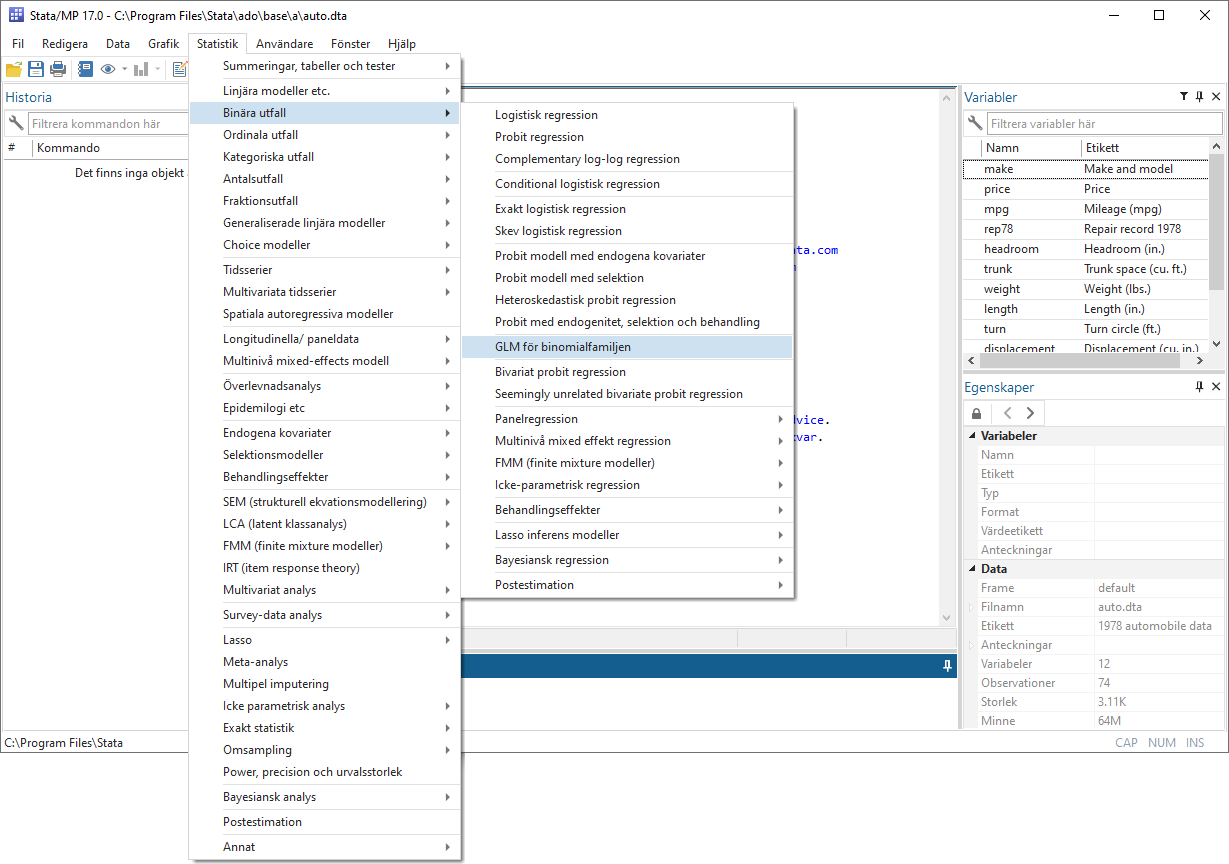
Task: Choose Logistisk regression from the submenu
Action: tap(546, 114)
